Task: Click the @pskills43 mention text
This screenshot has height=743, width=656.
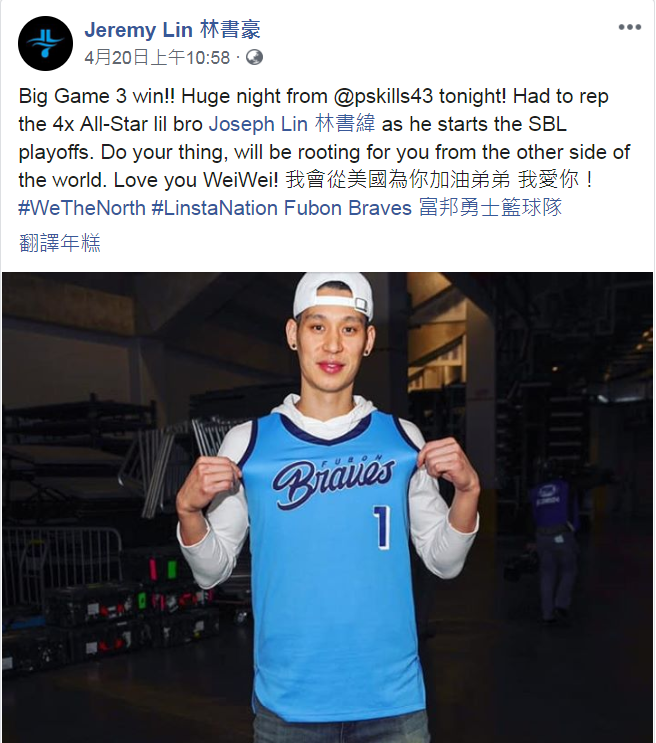Action: pos(383,96)
